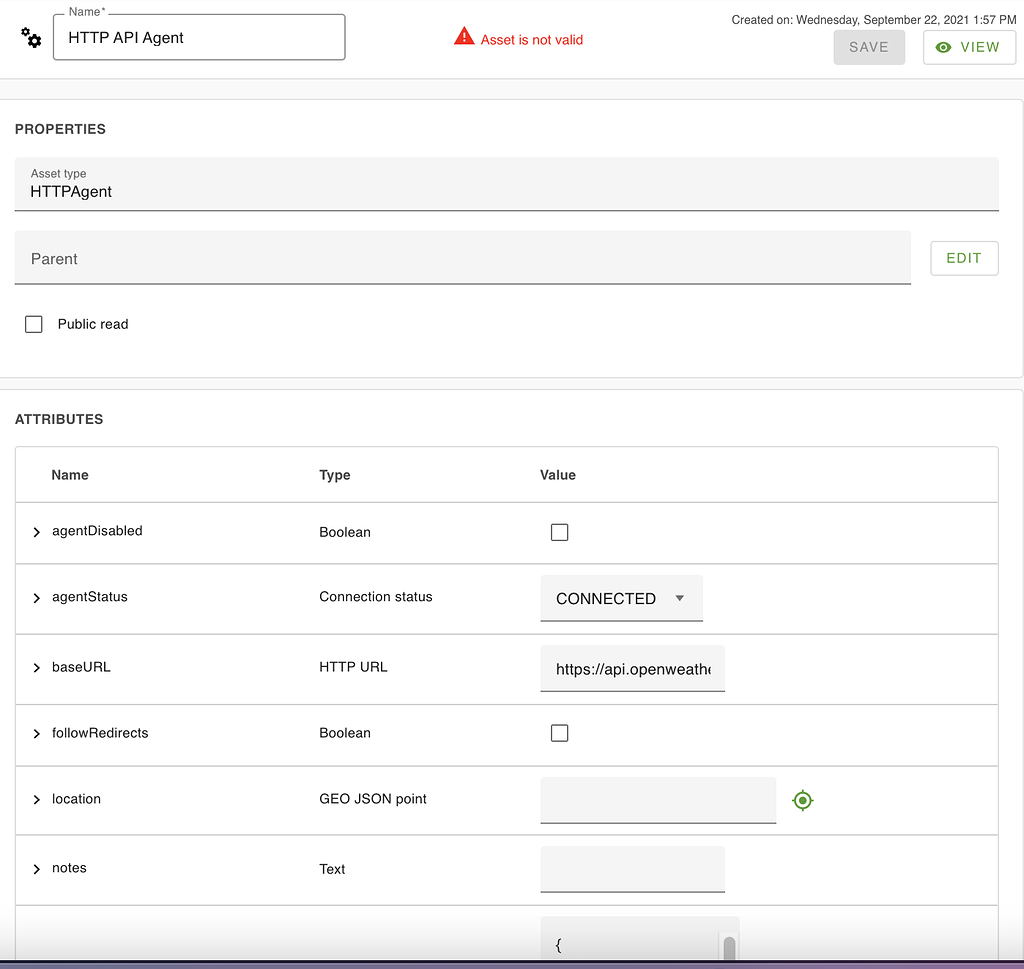Viewport: 1024px width, 969px height.
Task: Expand the baseURL attribute row
Action: click(x=36, y=667)
